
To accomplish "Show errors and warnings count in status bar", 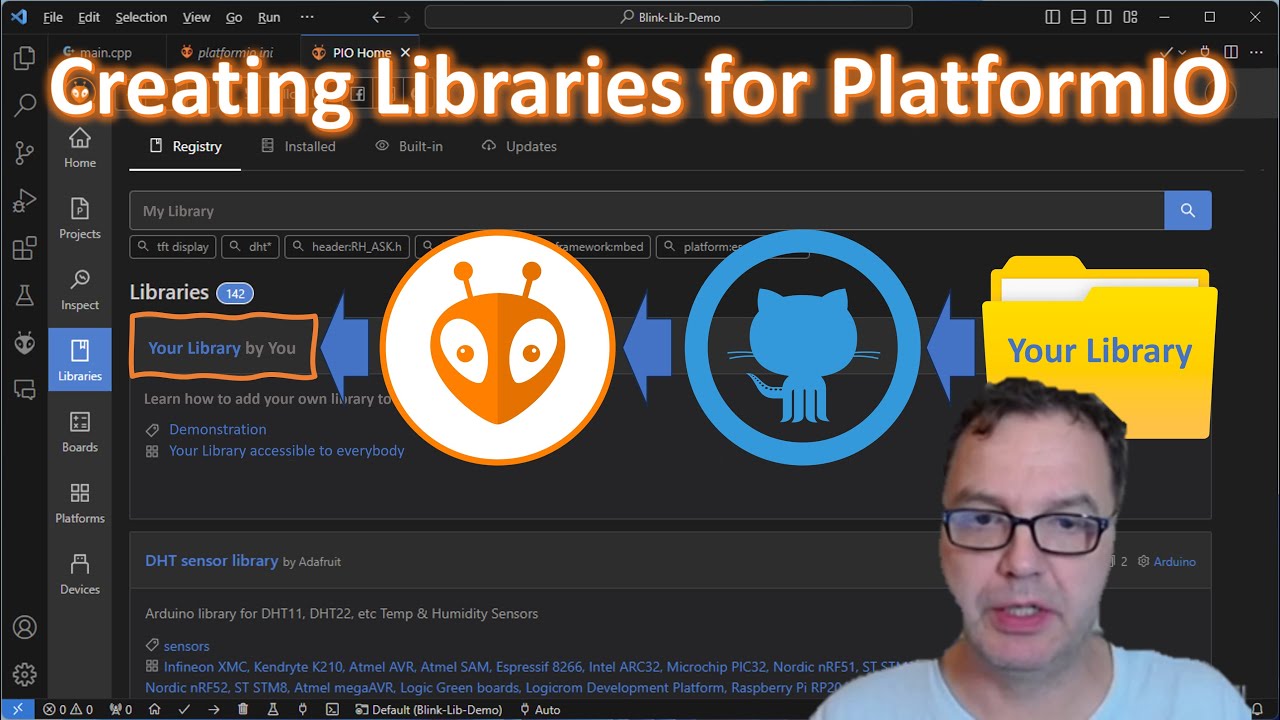I will [x=68, y=709].
